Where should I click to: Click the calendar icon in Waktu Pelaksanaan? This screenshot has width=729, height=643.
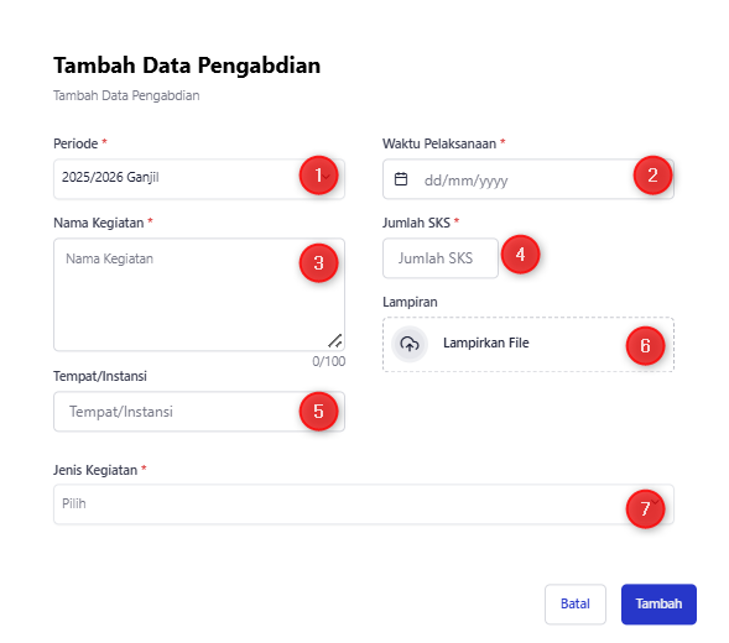[401, 179]
